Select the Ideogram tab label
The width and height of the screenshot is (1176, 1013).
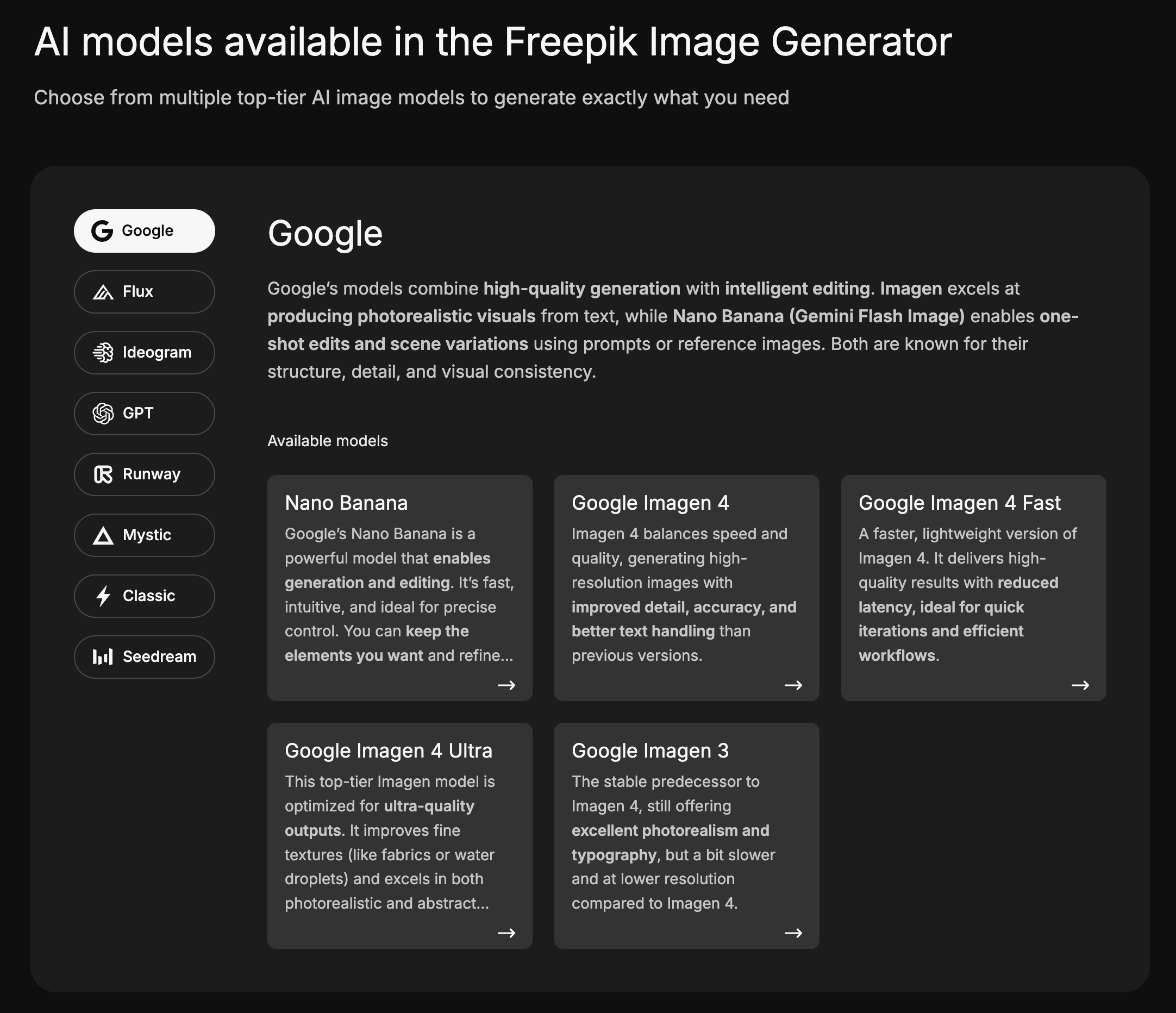click(x=157, y=352)
